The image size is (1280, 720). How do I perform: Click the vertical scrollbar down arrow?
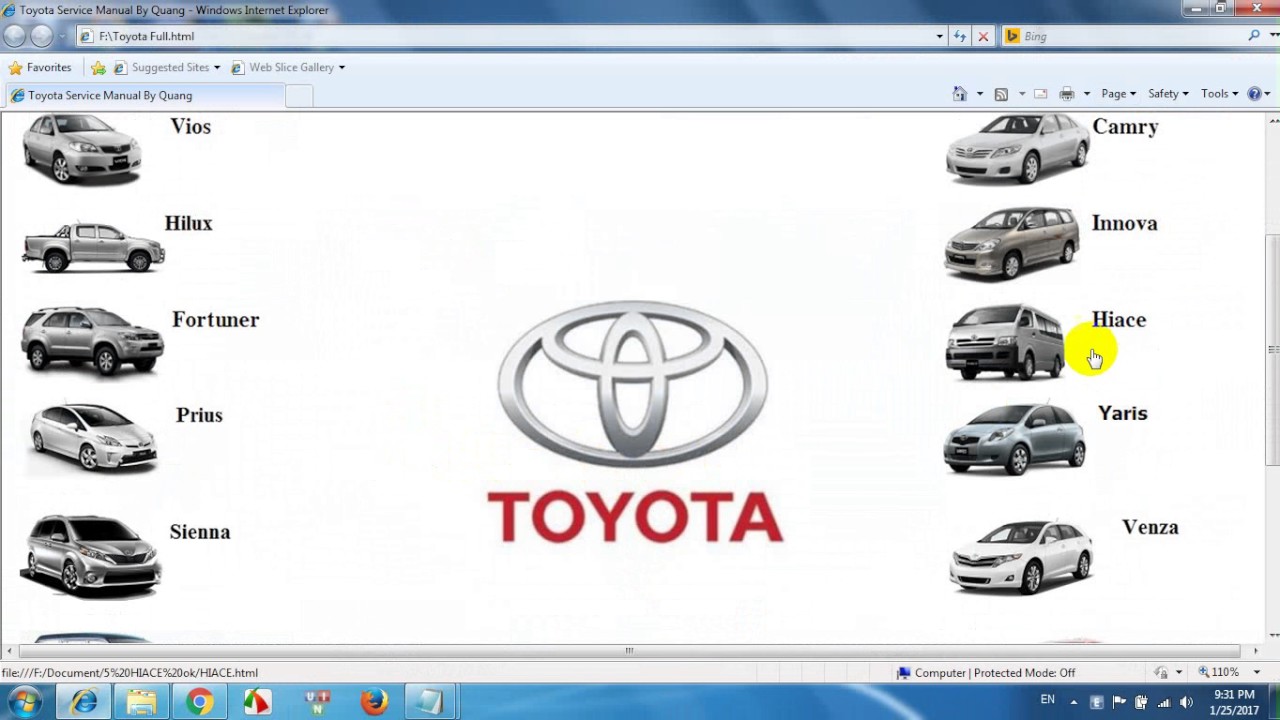click(1272, 635)
